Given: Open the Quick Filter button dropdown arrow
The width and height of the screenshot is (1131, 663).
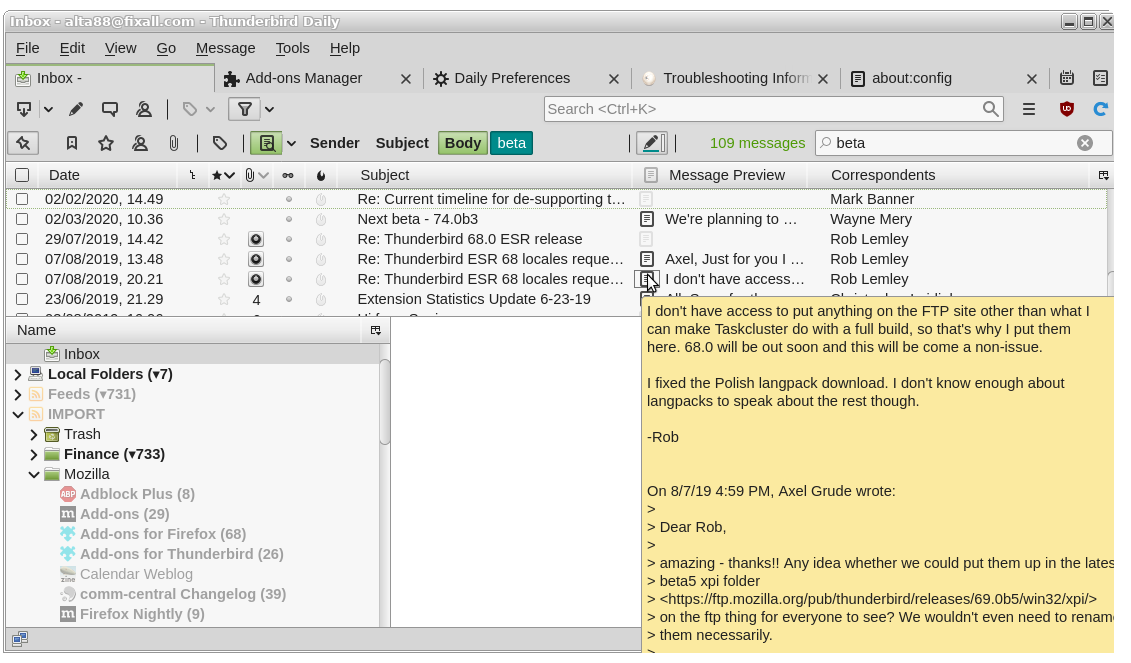Looking at the screenshot, I should [269, 110].
